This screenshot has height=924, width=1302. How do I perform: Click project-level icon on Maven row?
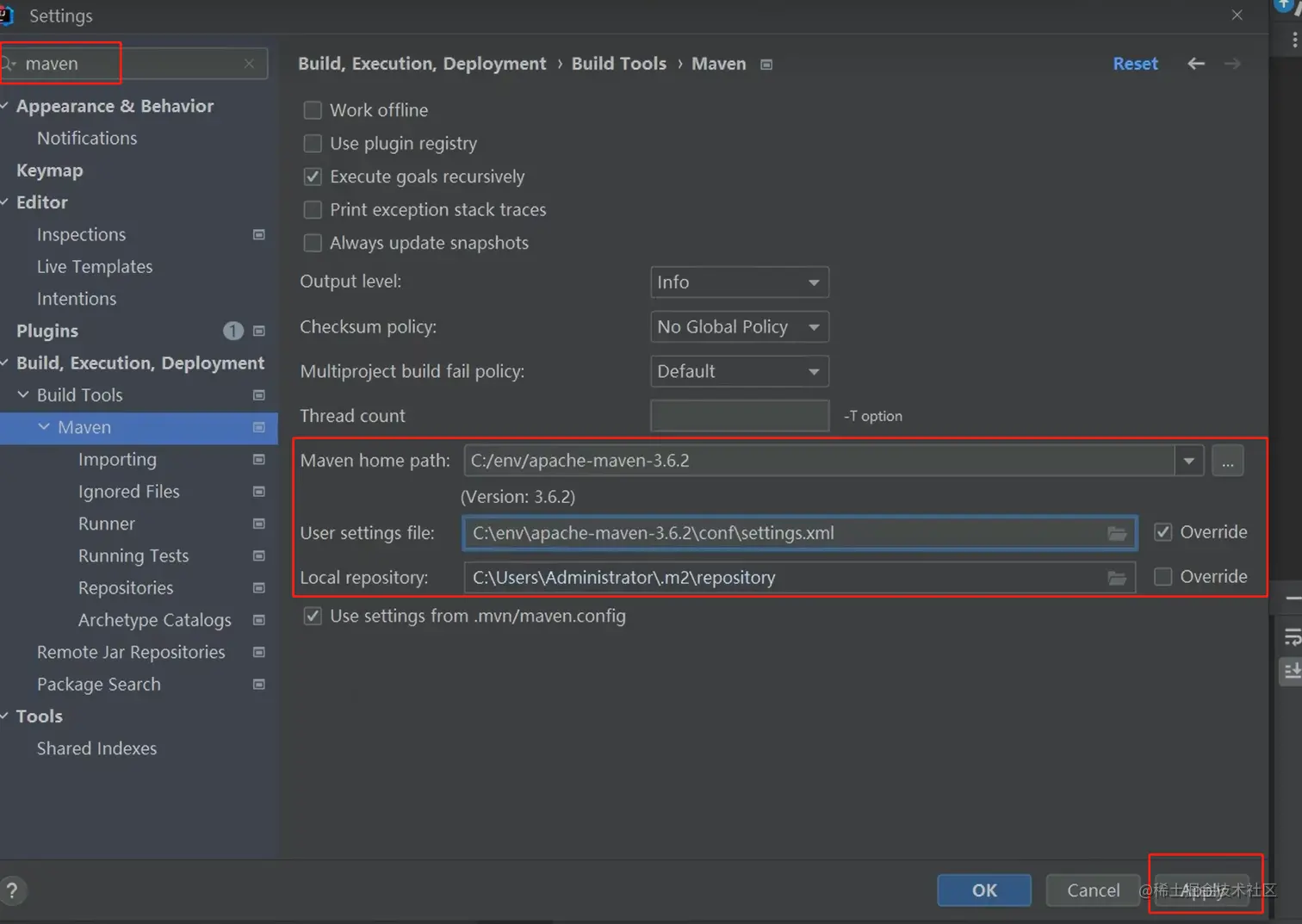point(258,428)
